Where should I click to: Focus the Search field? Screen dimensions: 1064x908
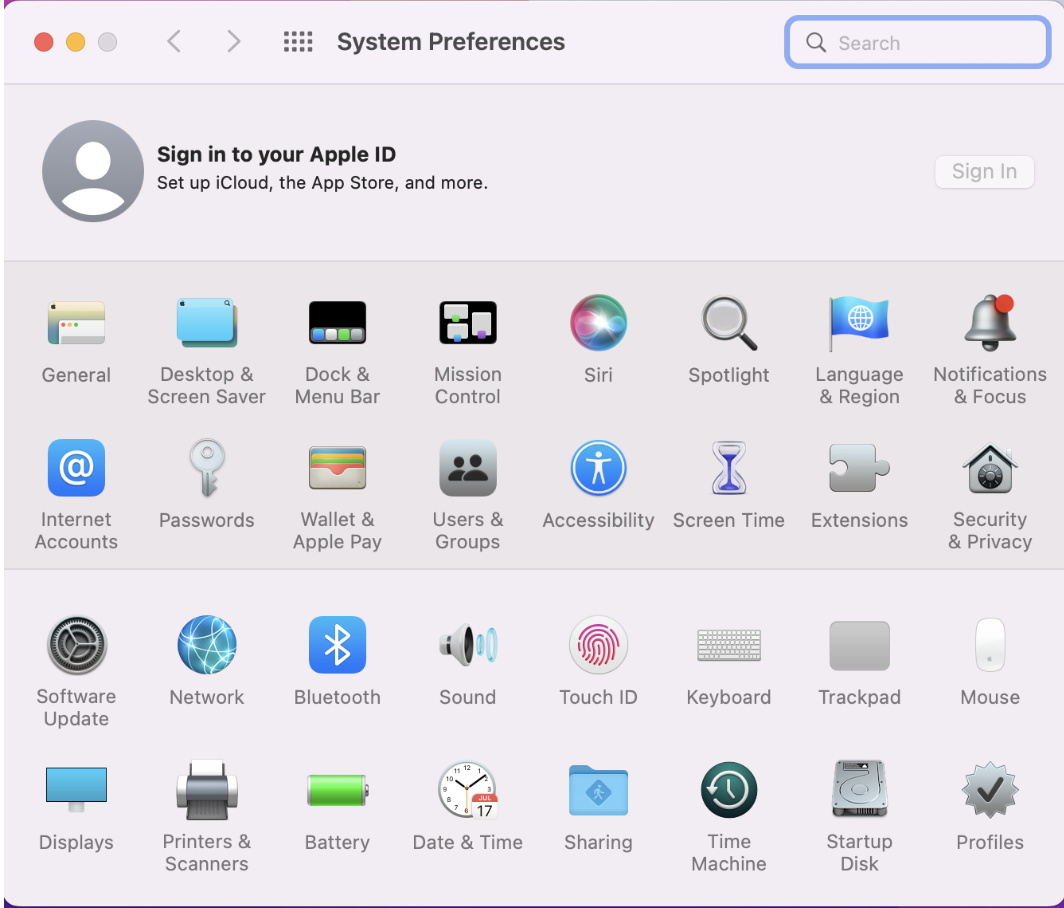(917, 43)
